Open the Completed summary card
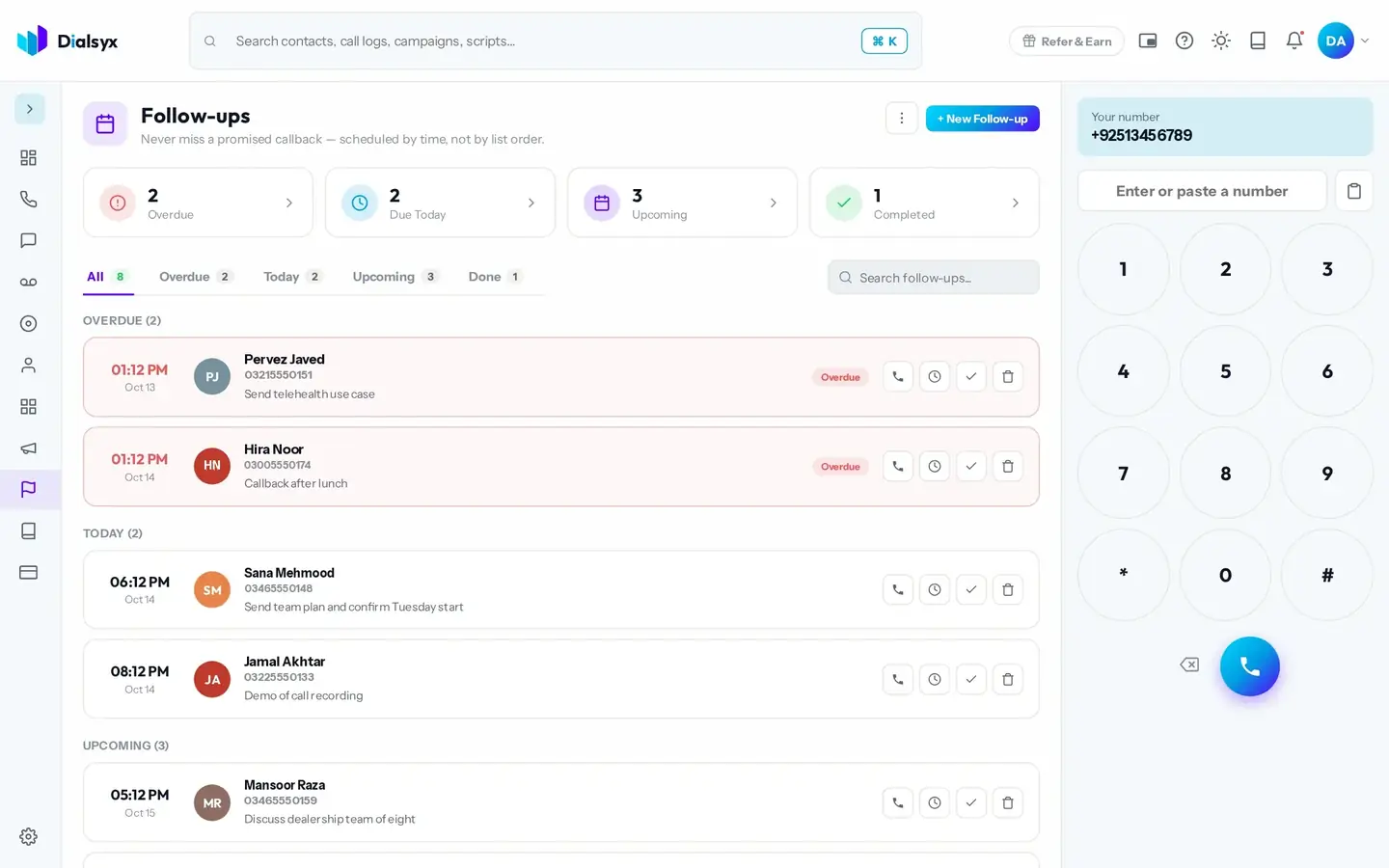The width and height of the screenshot is (1389, 868). [924, 203]
